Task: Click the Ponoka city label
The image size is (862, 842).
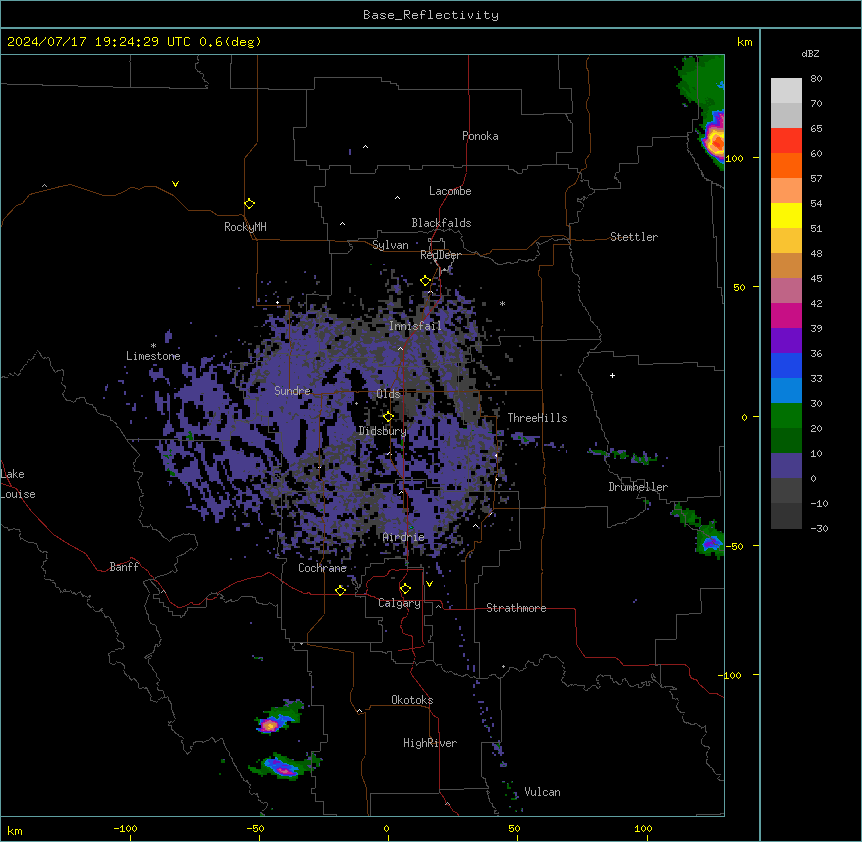Action: [x=480, y=136]
